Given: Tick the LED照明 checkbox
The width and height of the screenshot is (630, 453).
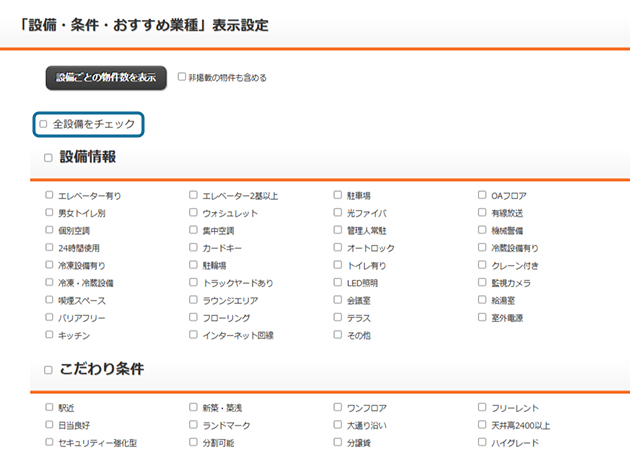Looking at the screenshot, I should [338, 282].
